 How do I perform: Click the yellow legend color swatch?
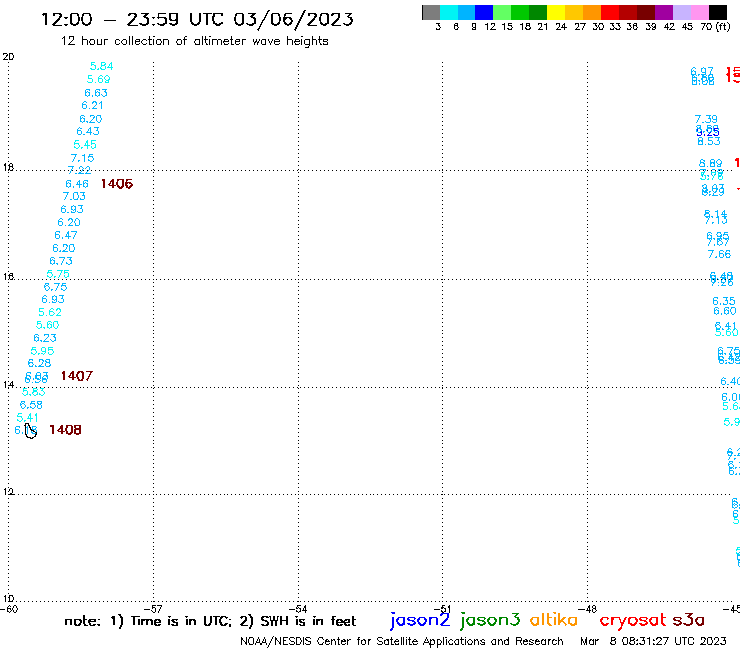click(x=555, y=12)
